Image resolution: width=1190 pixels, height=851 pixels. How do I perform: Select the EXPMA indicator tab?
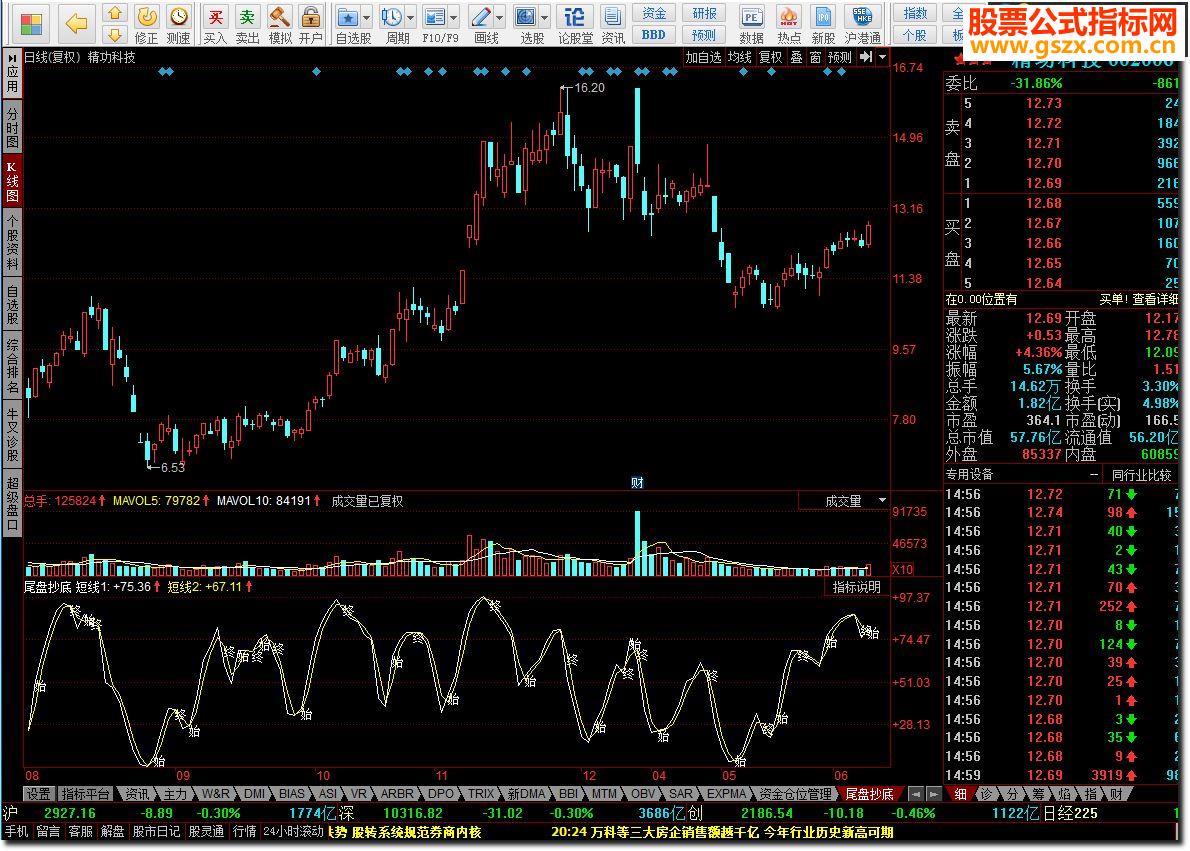coord(726,793)
